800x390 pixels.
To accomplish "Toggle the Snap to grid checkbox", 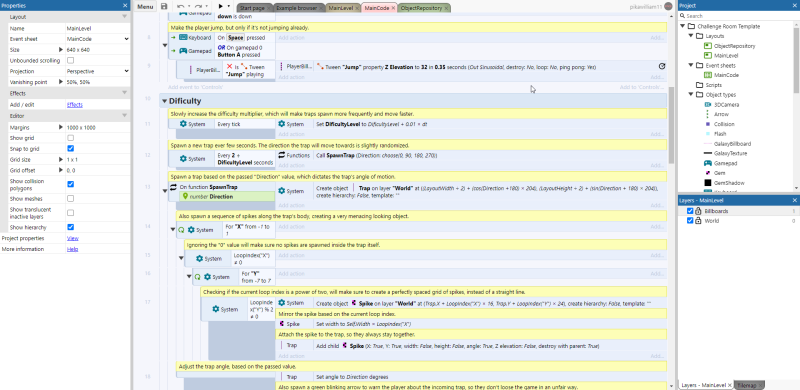I will (x=70, y=149).
